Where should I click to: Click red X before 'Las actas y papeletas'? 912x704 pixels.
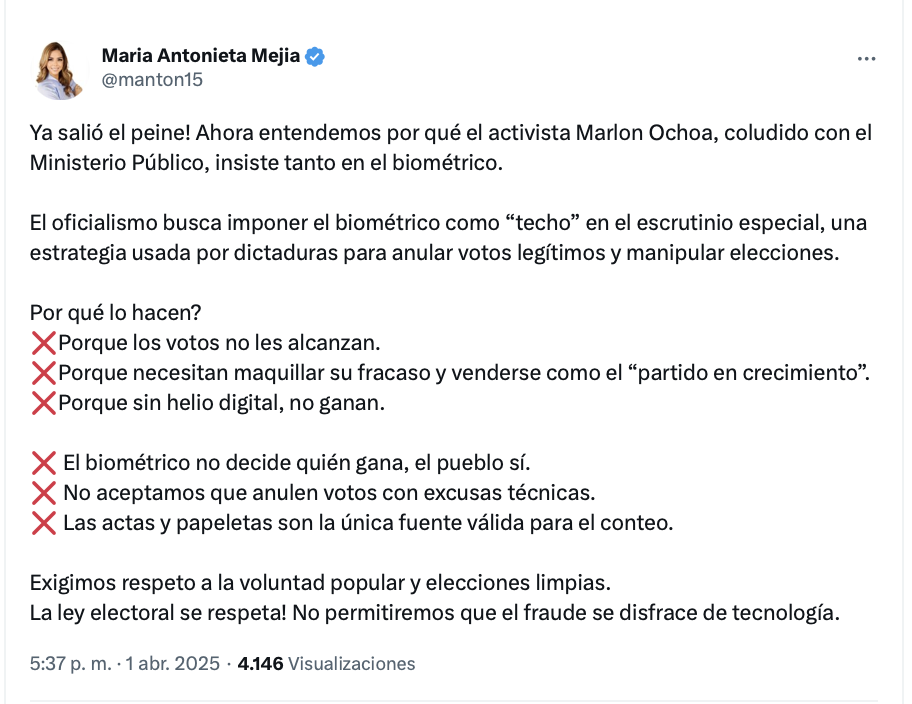point(44,523)
